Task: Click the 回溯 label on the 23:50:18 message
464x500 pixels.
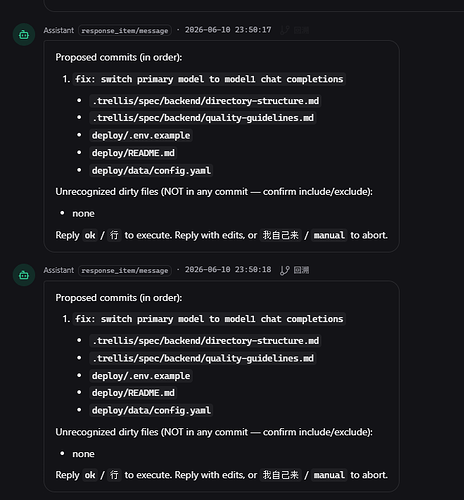Action: coord(301,270)
